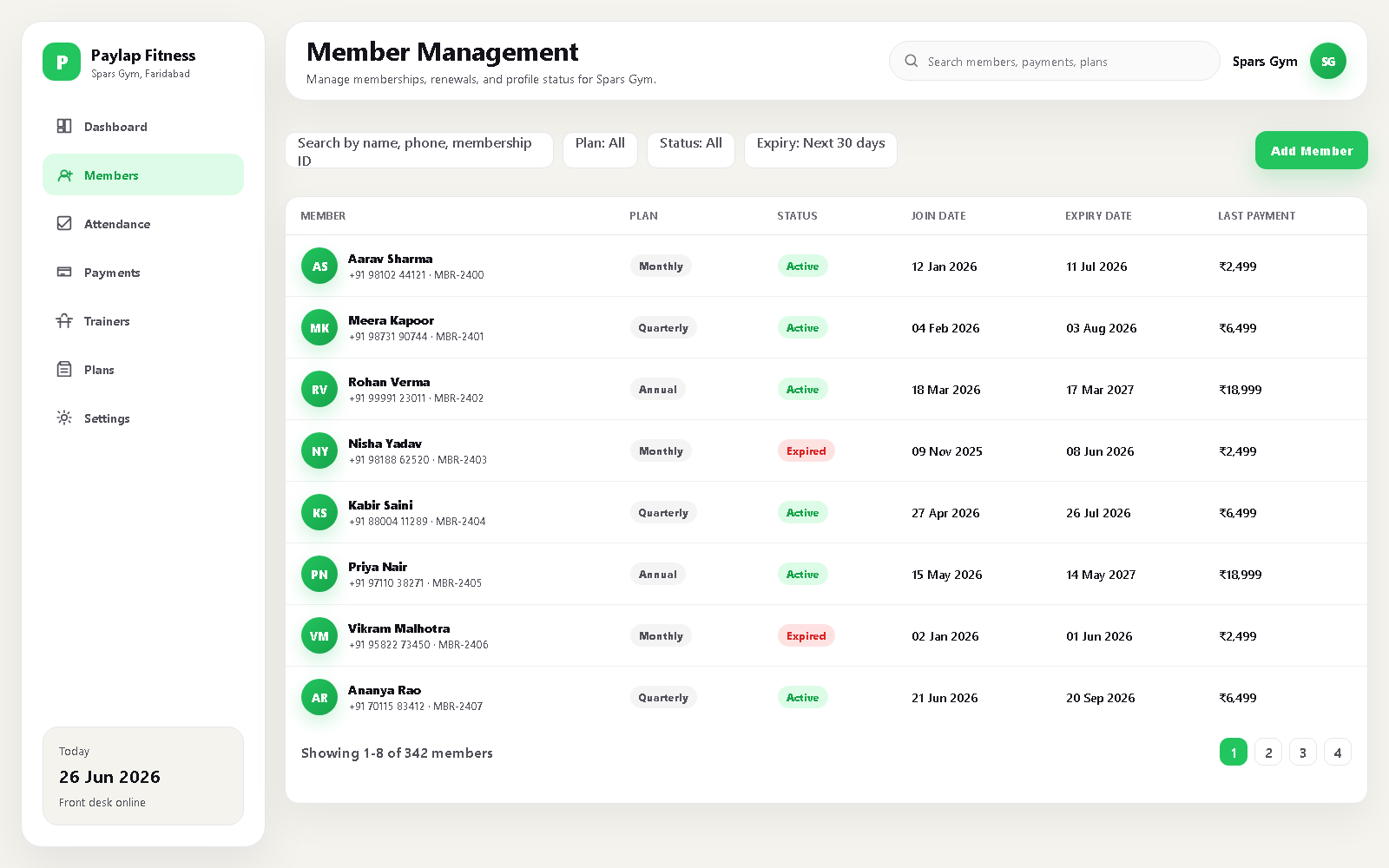Screen dimensions: 1389x868
Task: Click the PLAN column header
Action: pos(643,215)
